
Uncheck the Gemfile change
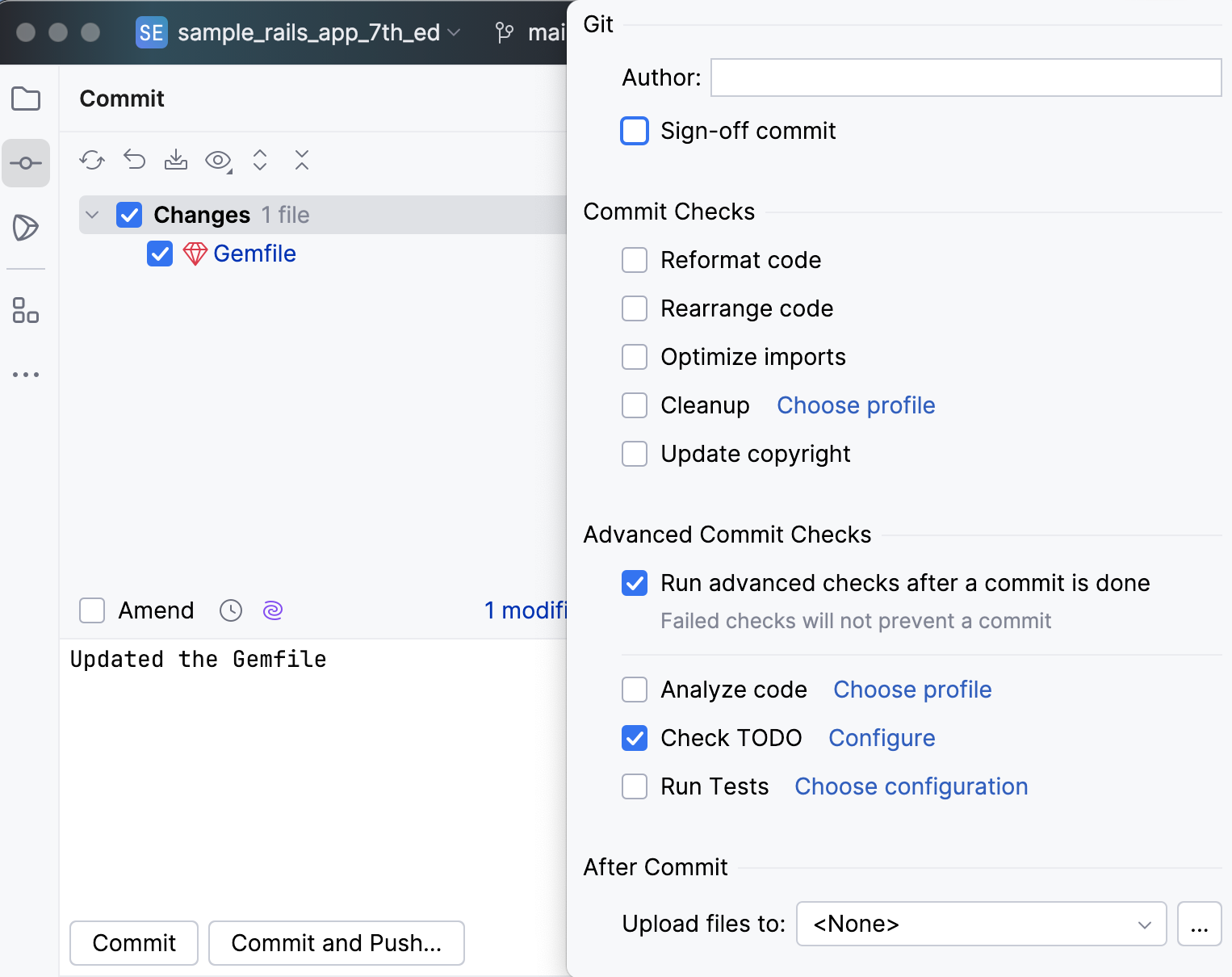coord(160,254)
